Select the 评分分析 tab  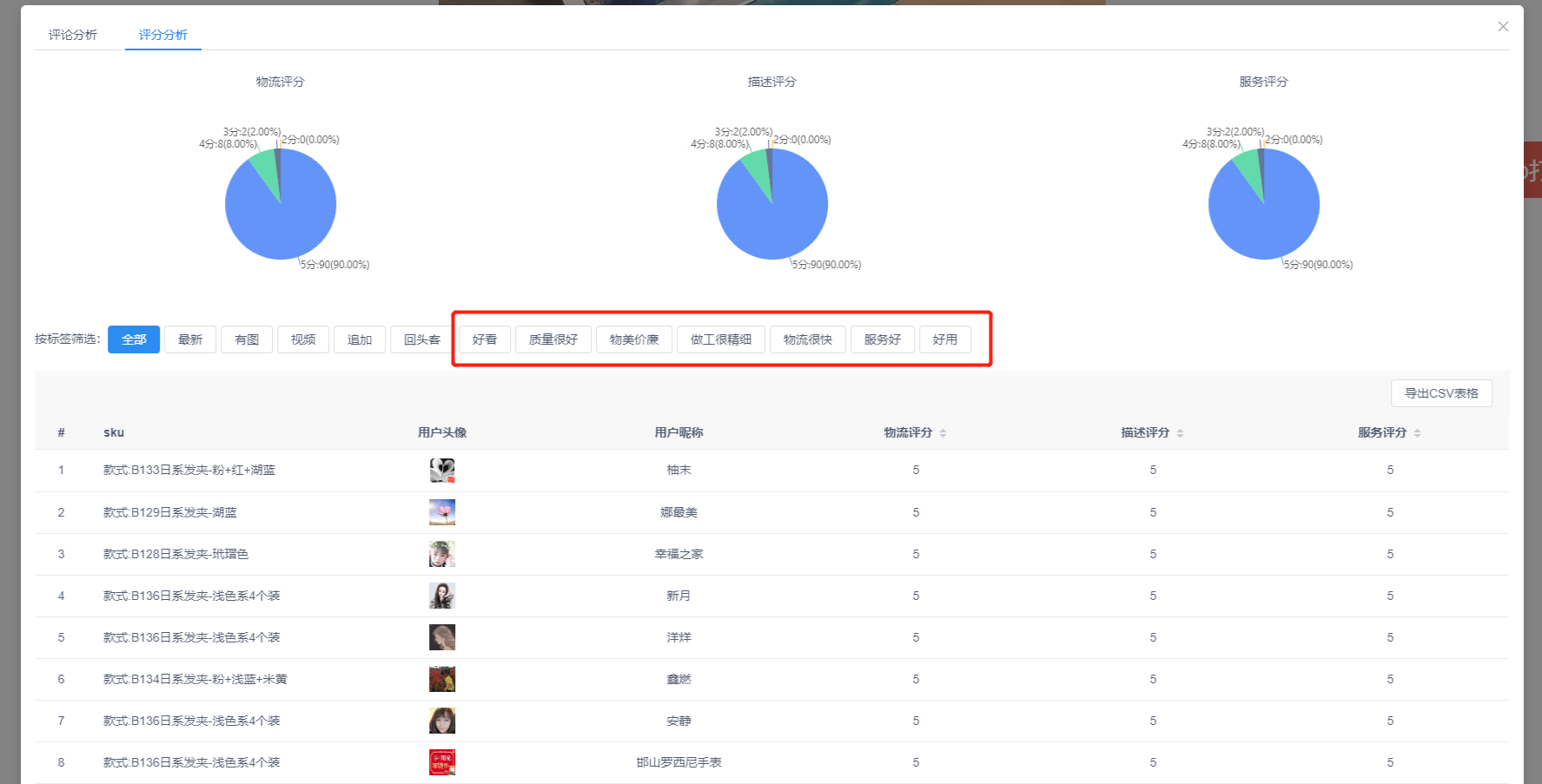[163, 35]
